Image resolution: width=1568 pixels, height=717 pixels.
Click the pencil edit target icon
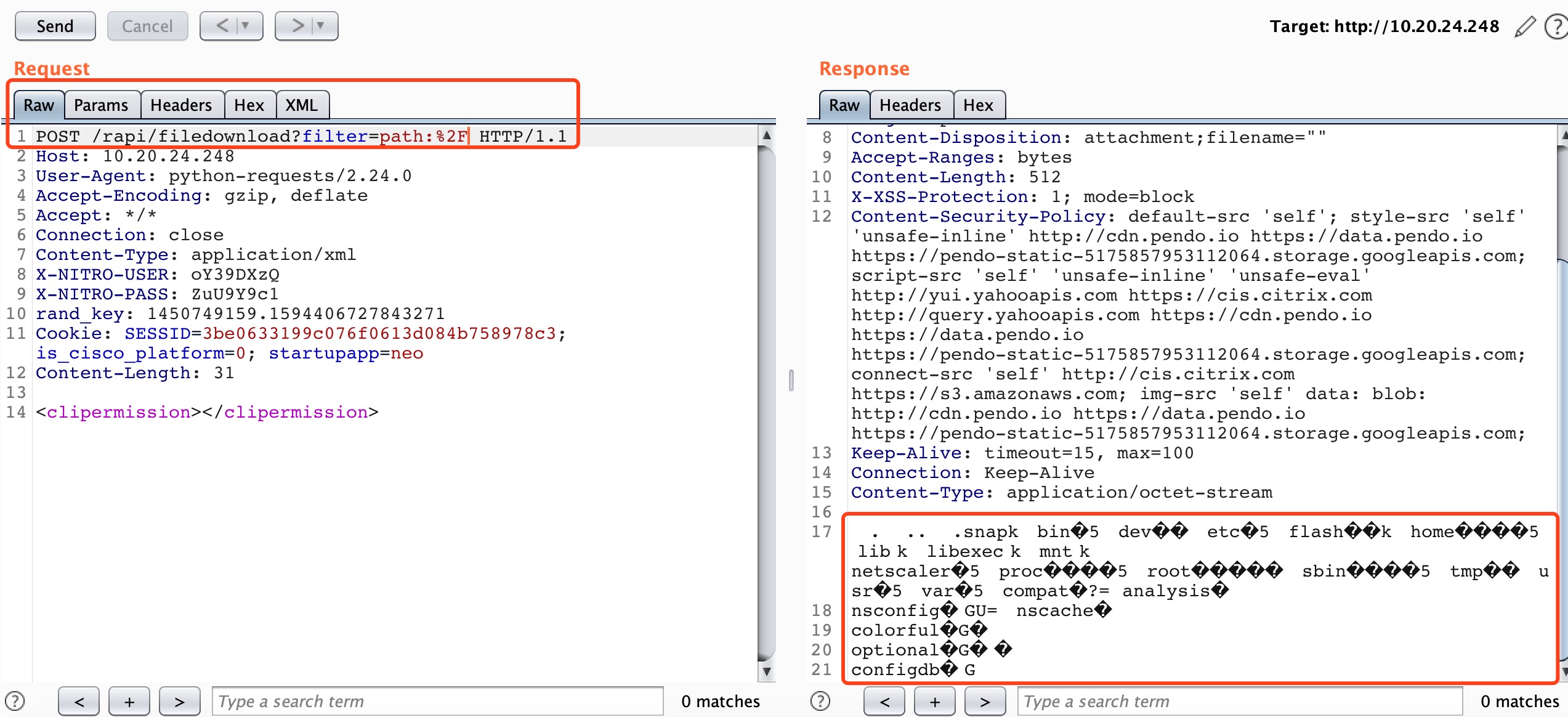coord(1525,26)
